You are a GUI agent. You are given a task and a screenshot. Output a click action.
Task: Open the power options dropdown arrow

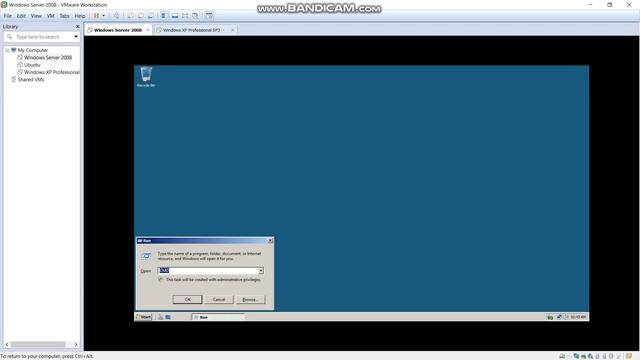(104, 16)
